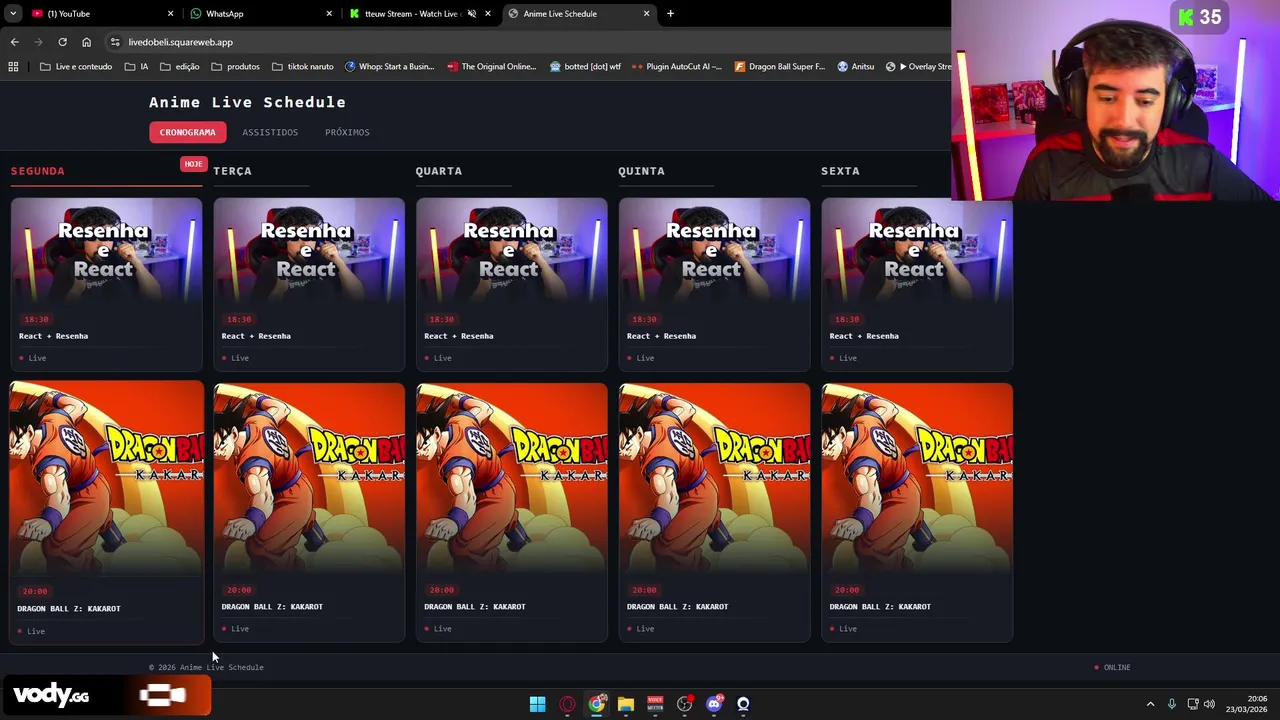Open Terça's Dragon Ball Kakarot thumbnail
This screenshot has width=1280, height=720.
pos(309,478)
